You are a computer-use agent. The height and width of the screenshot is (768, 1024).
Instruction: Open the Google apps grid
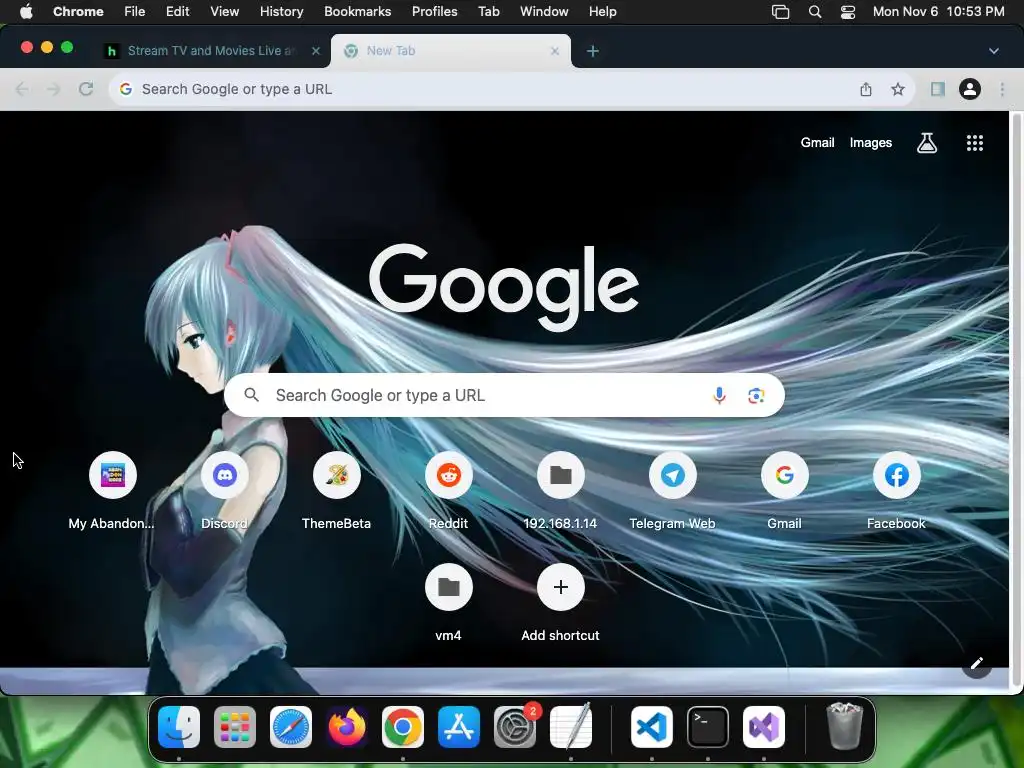pyautogui.click(x=974, y=143)
